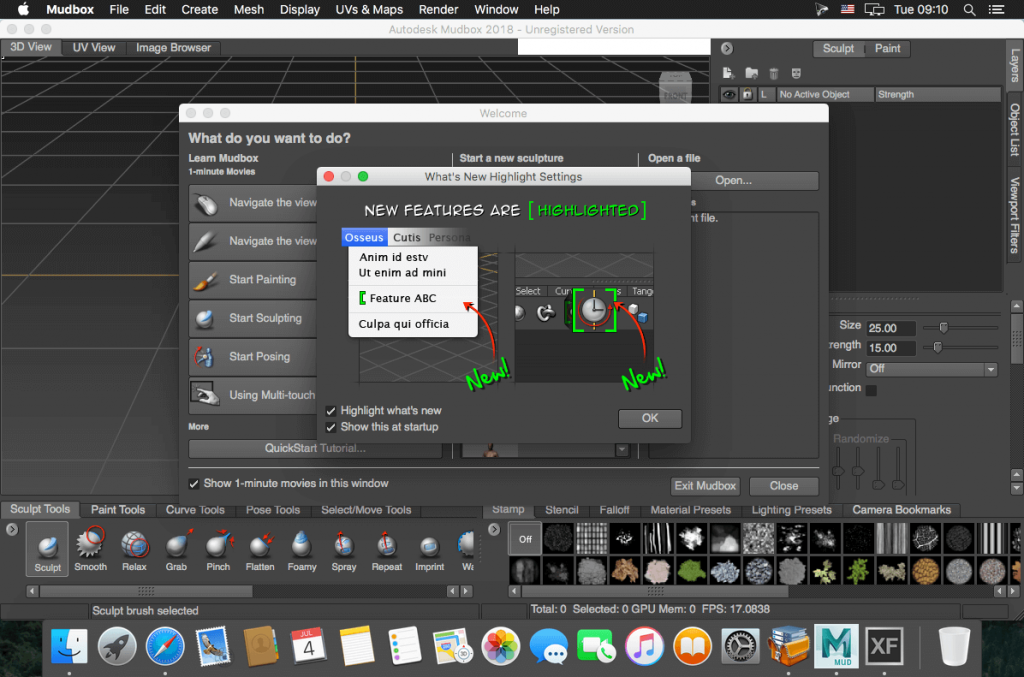Select the Relax sculpt tool
Image resolution: width=1024 pixels, height=677 pixels.
pyautogui.click(x=134, y=549)
